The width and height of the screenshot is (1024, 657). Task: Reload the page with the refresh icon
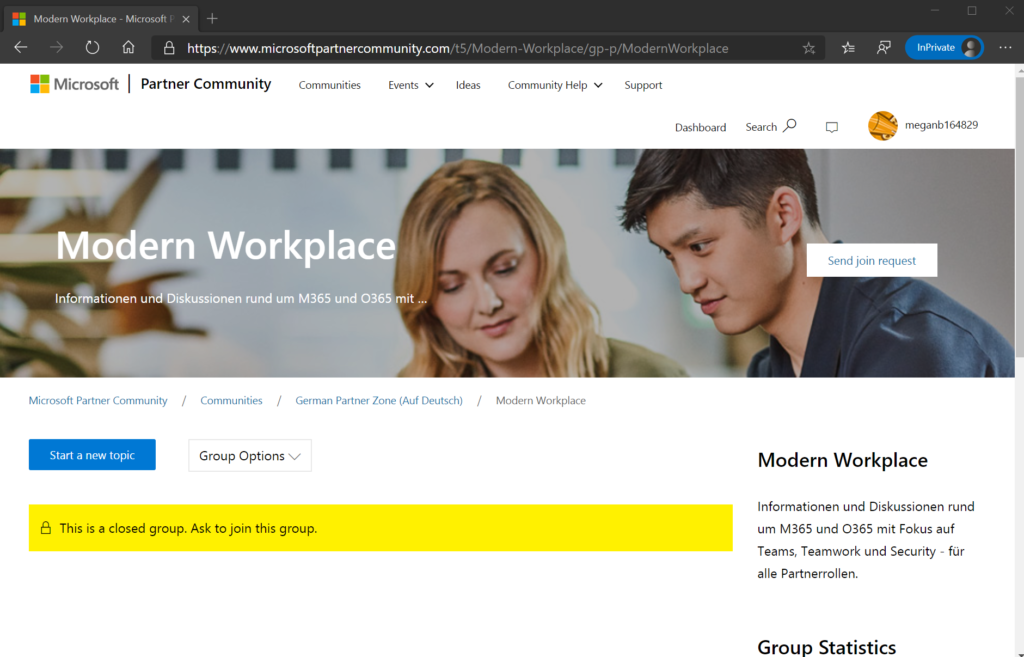[x=92, y=48]
